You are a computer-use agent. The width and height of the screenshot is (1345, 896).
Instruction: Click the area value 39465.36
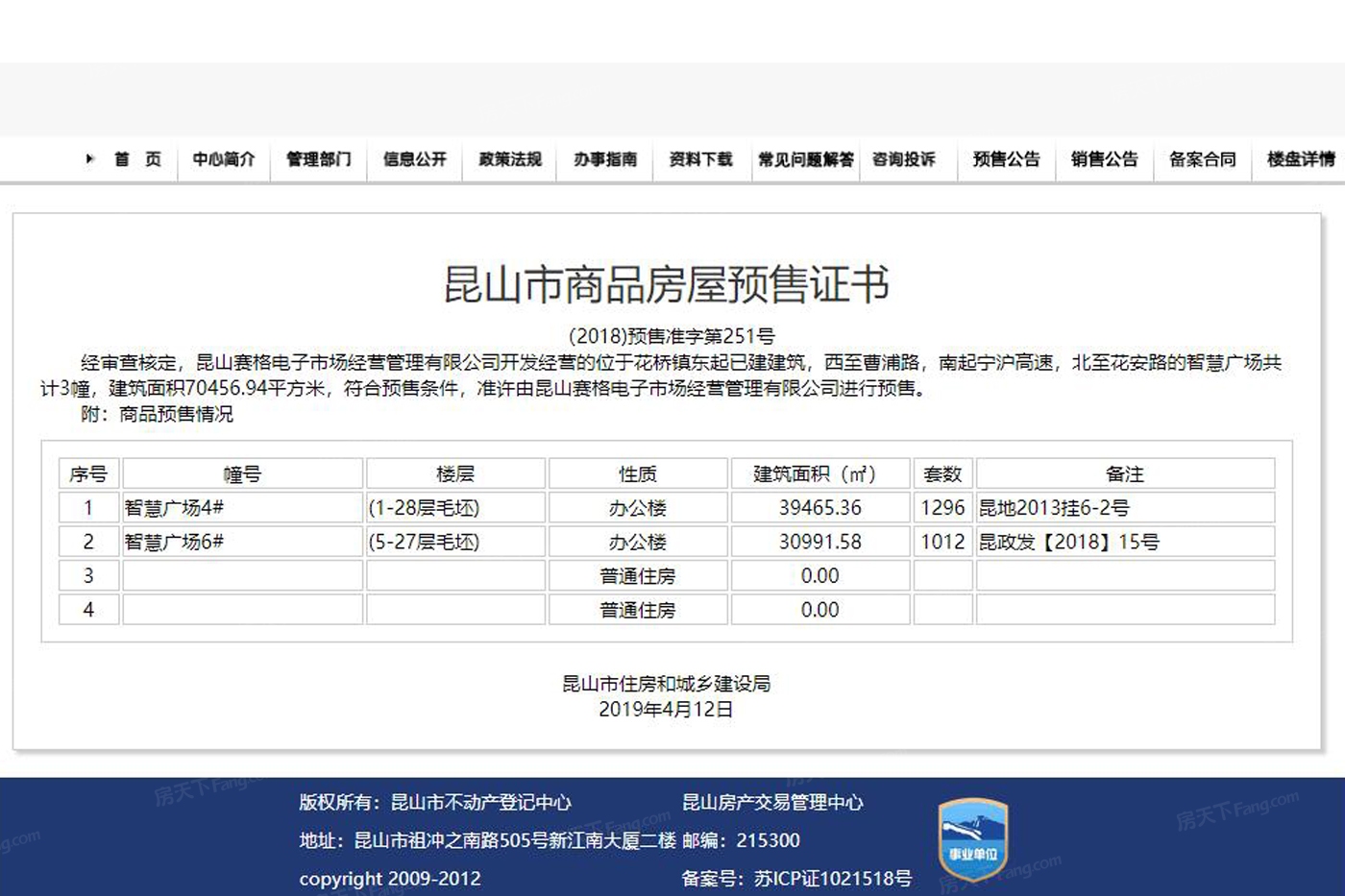pyautogui.click(x=820, y=508)
